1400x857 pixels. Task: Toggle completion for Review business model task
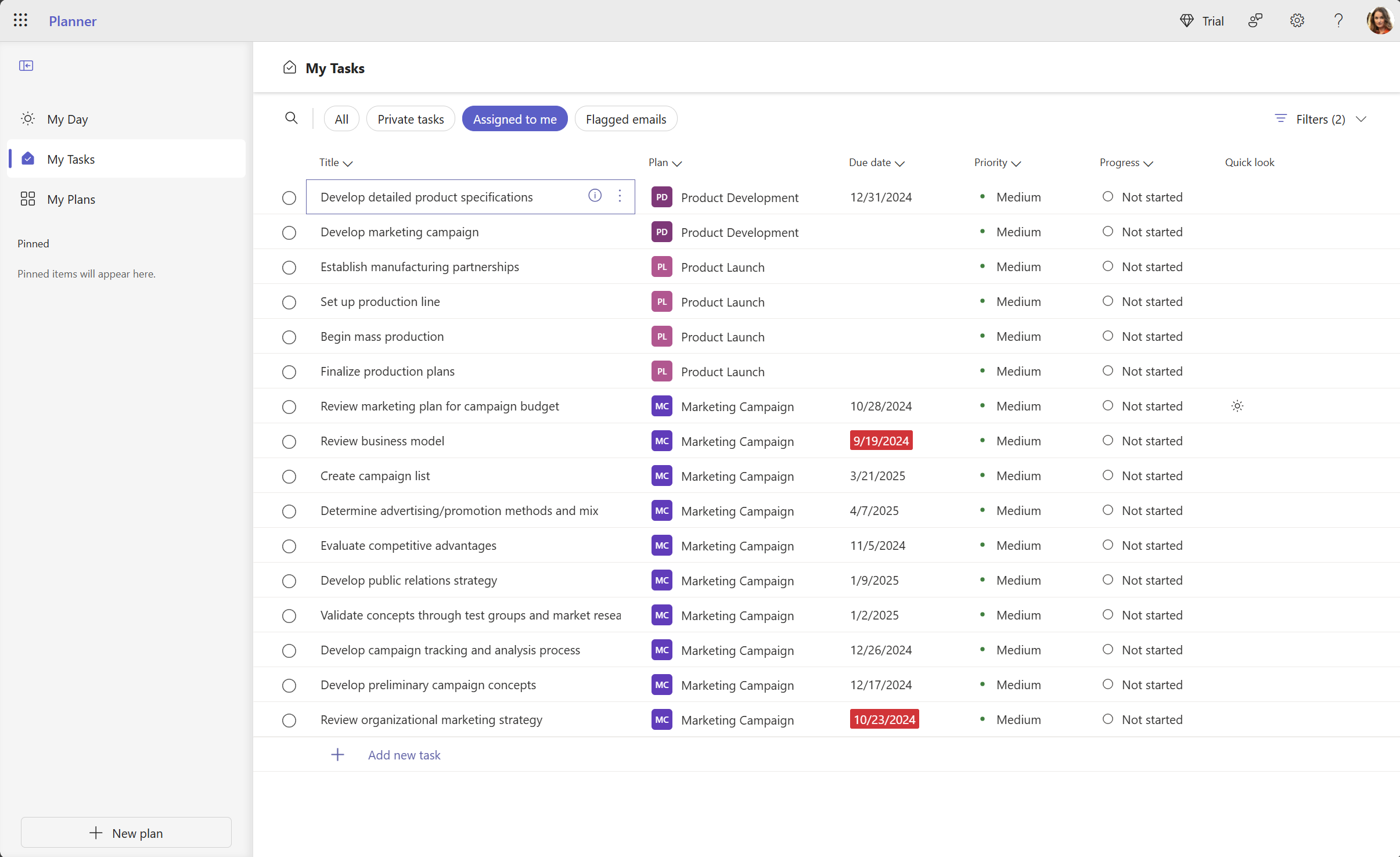(x=288, y=441)
